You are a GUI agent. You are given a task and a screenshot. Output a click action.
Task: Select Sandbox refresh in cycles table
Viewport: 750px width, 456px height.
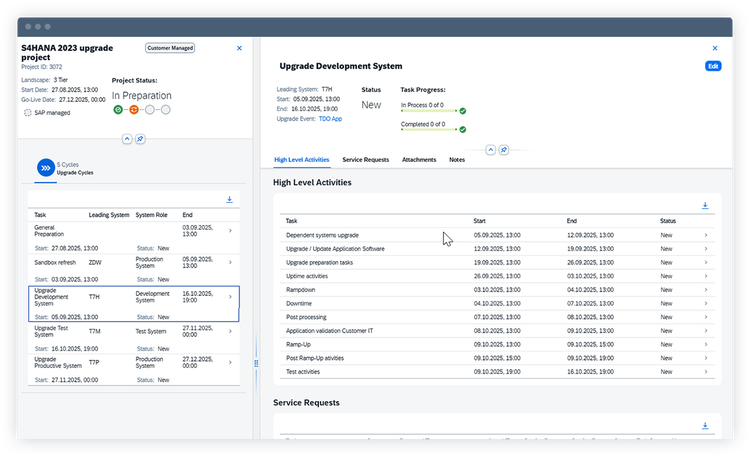55,262
